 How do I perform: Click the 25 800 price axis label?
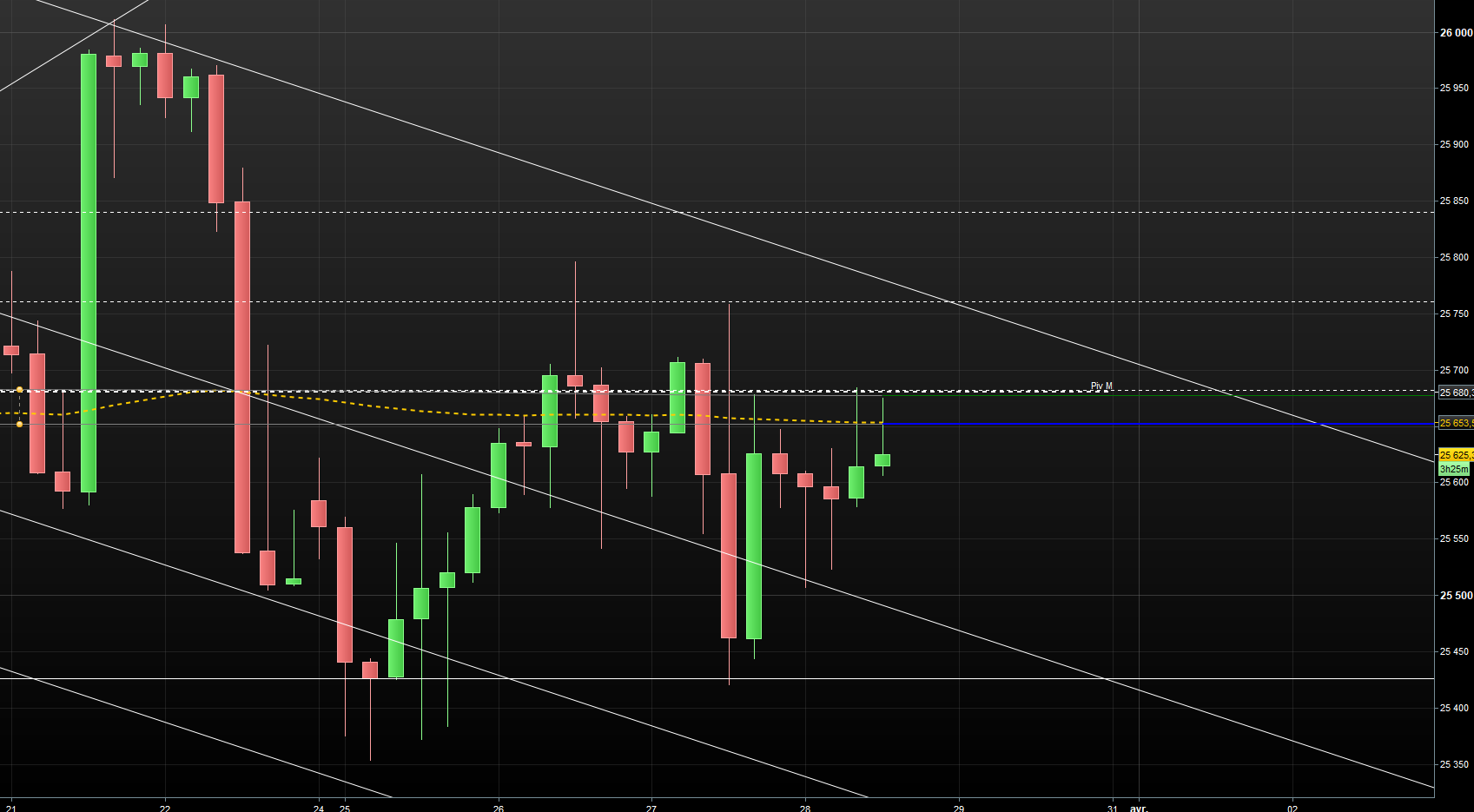tap(1455, 257)
